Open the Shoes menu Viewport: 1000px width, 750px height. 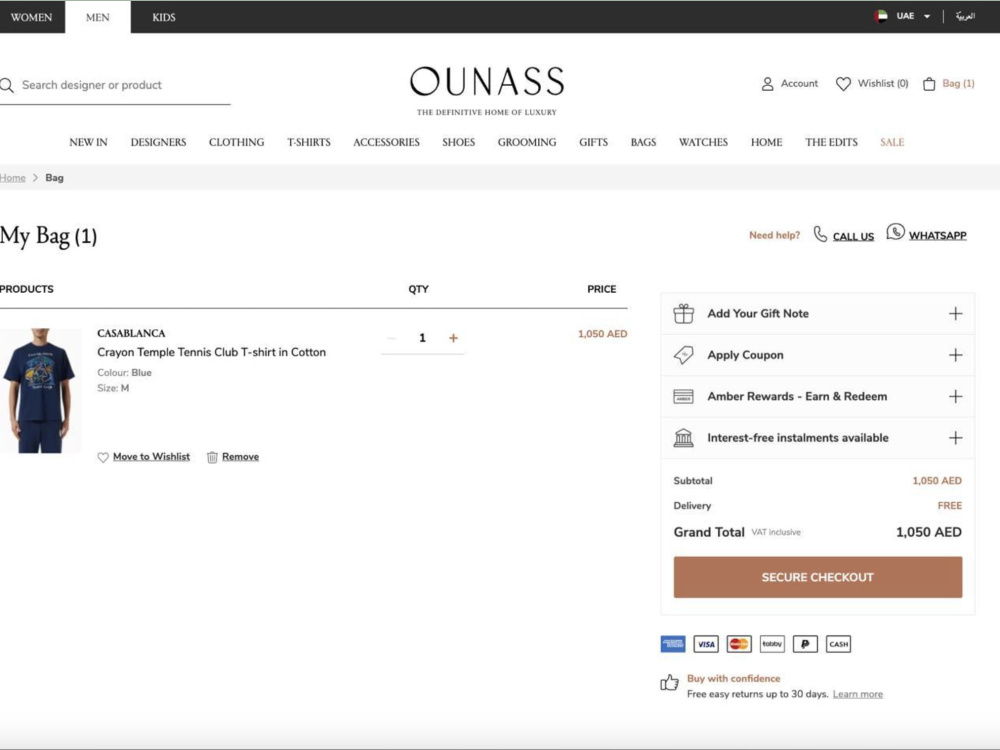point(459,142)
